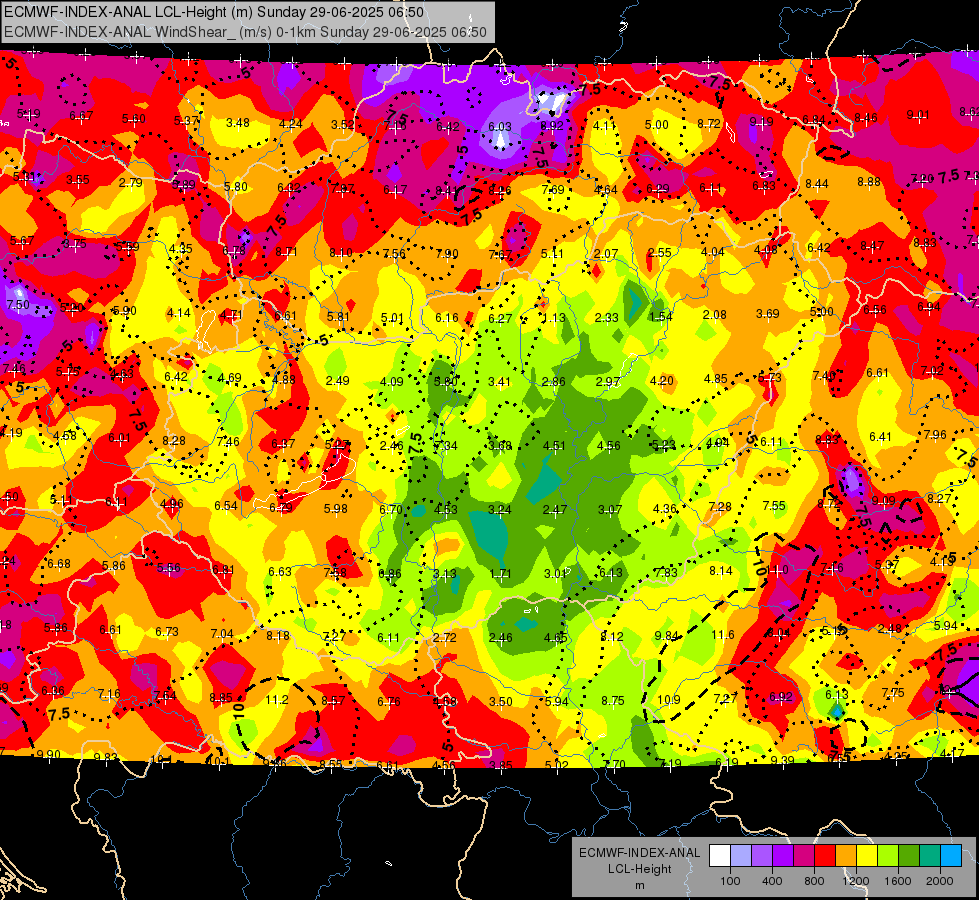Click the red legend swatch
Viewport: 979px width, 900px height.
825,856
